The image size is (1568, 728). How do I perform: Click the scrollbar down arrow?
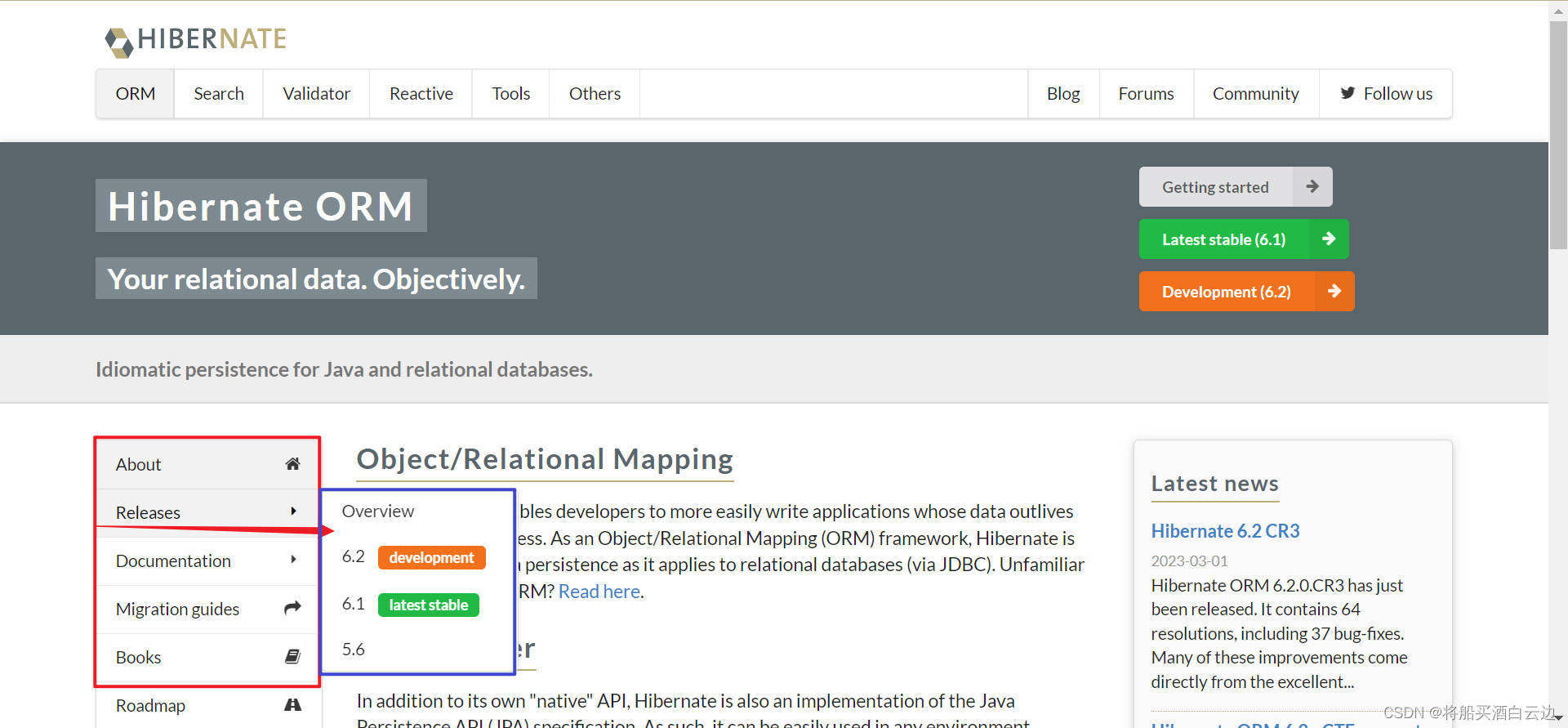1558,718
